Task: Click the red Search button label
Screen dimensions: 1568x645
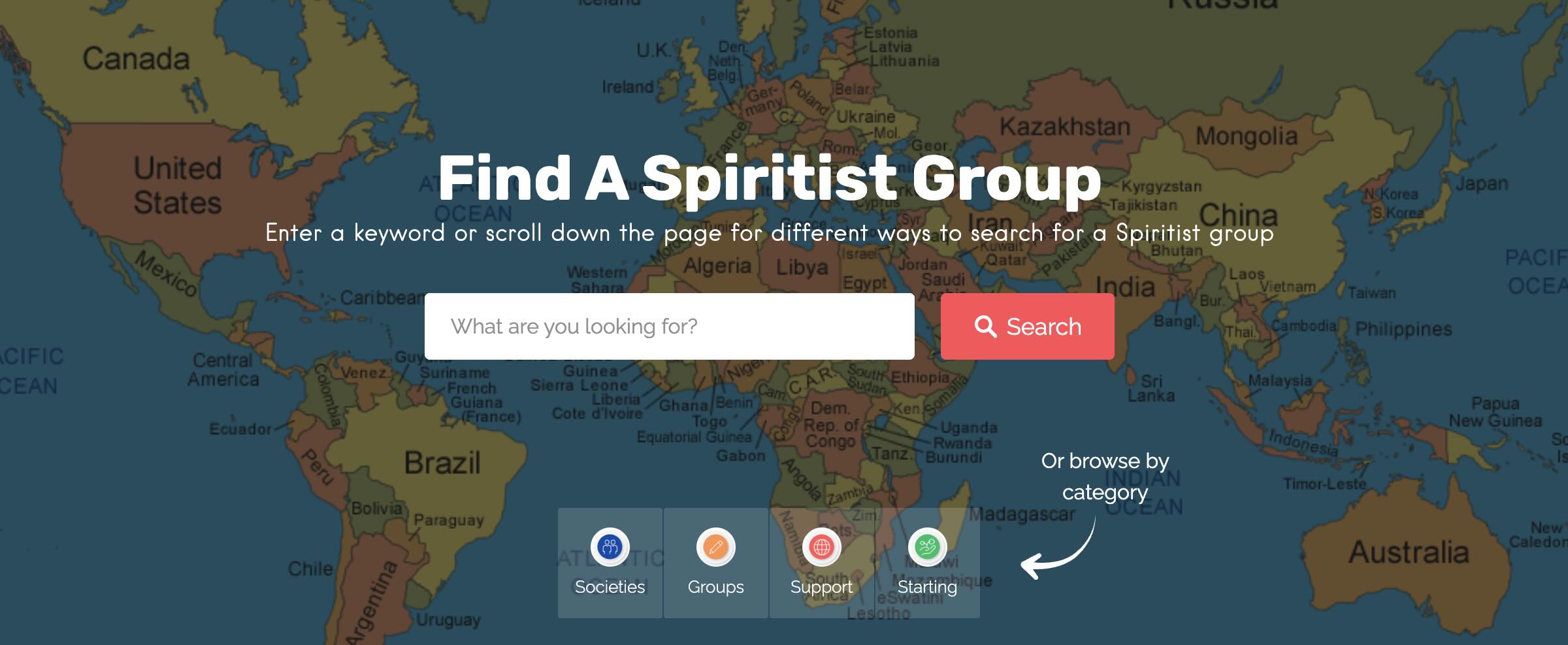Action: pyautogui.click(x=1043, y=326)
